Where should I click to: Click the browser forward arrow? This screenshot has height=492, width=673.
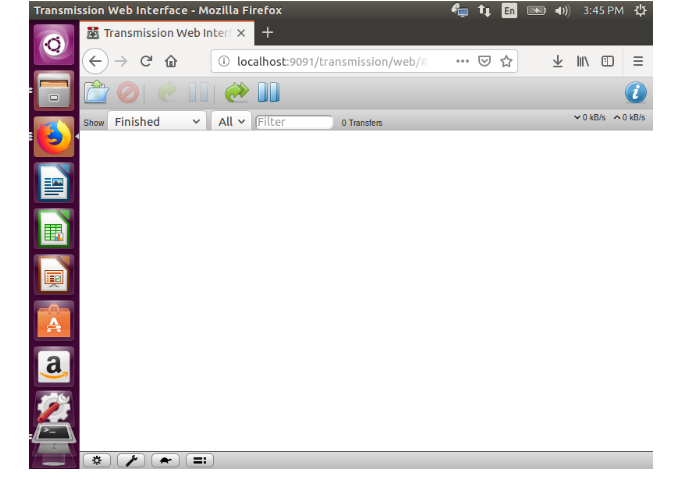[121, 61]
